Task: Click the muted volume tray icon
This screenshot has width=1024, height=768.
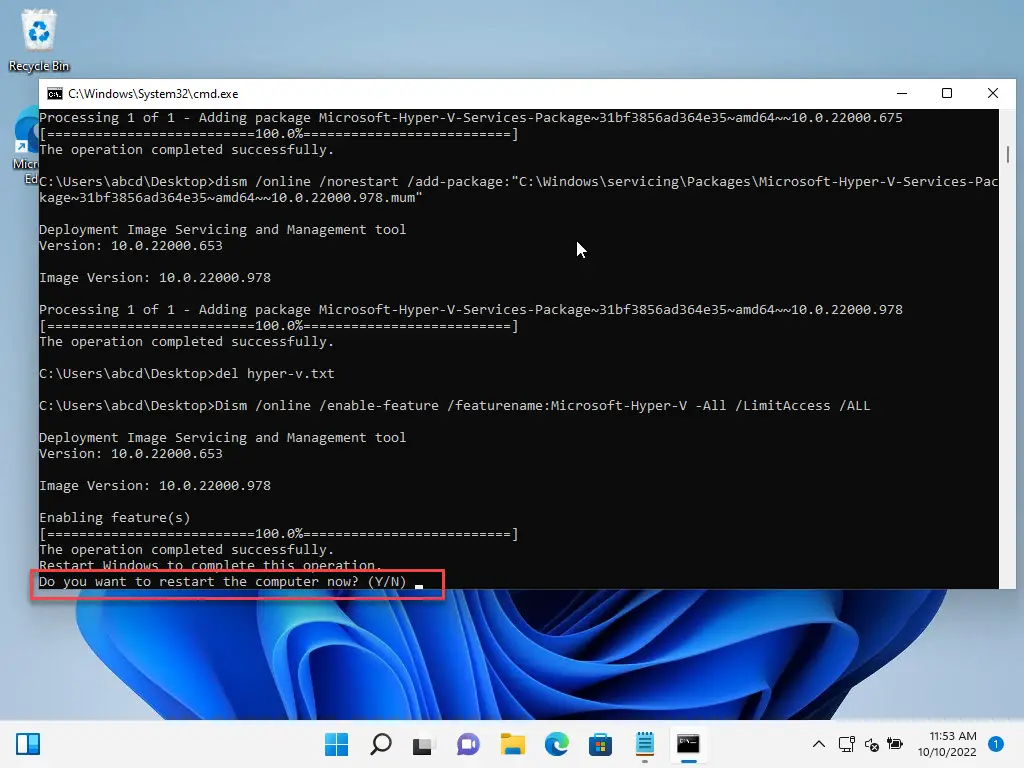Action: [x=871, y=744]
